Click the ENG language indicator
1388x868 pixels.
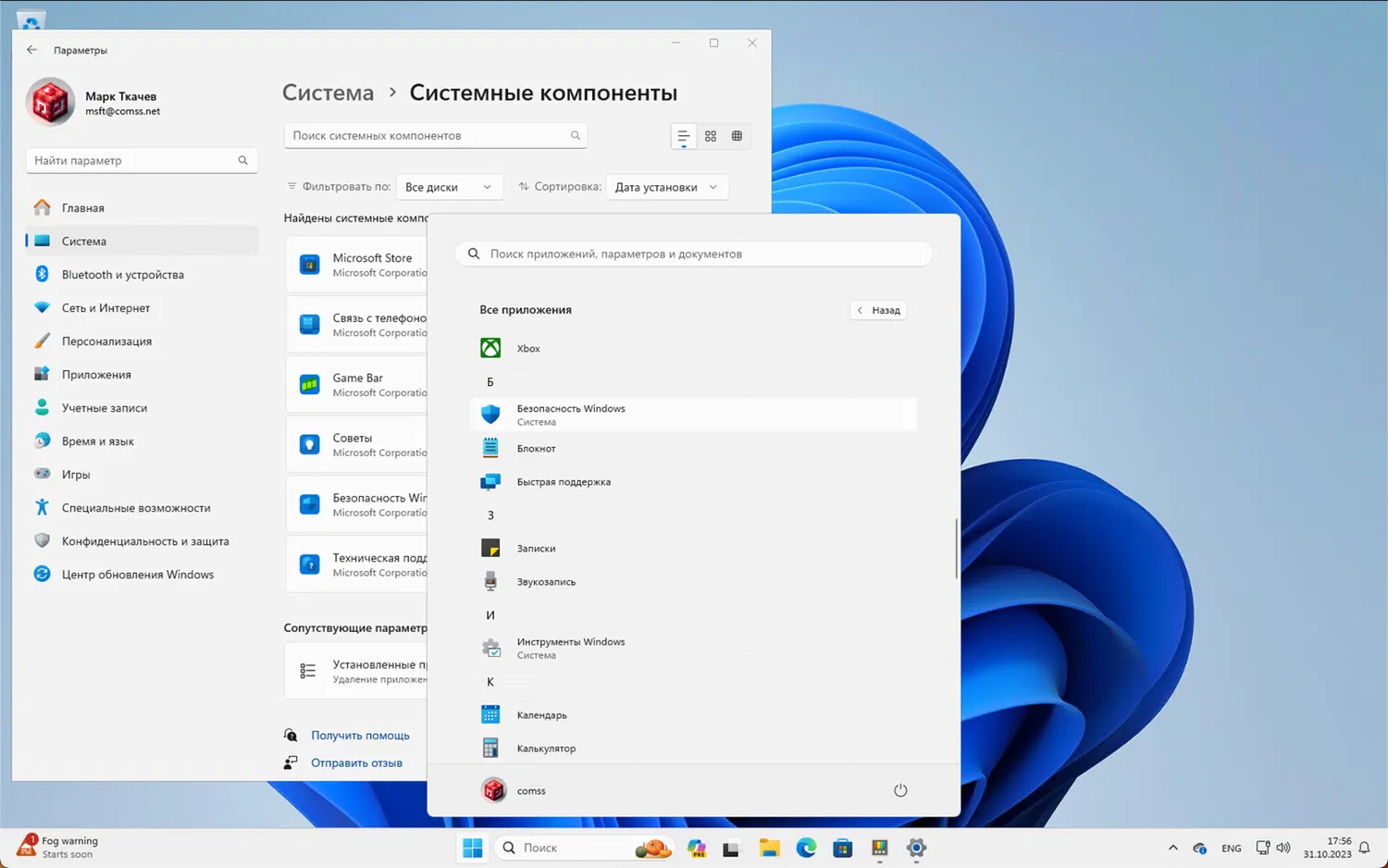(1232, 848)
